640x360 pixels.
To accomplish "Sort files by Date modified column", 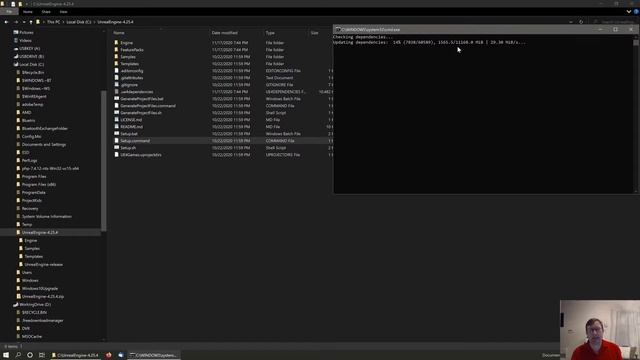I will coord(224,33).
